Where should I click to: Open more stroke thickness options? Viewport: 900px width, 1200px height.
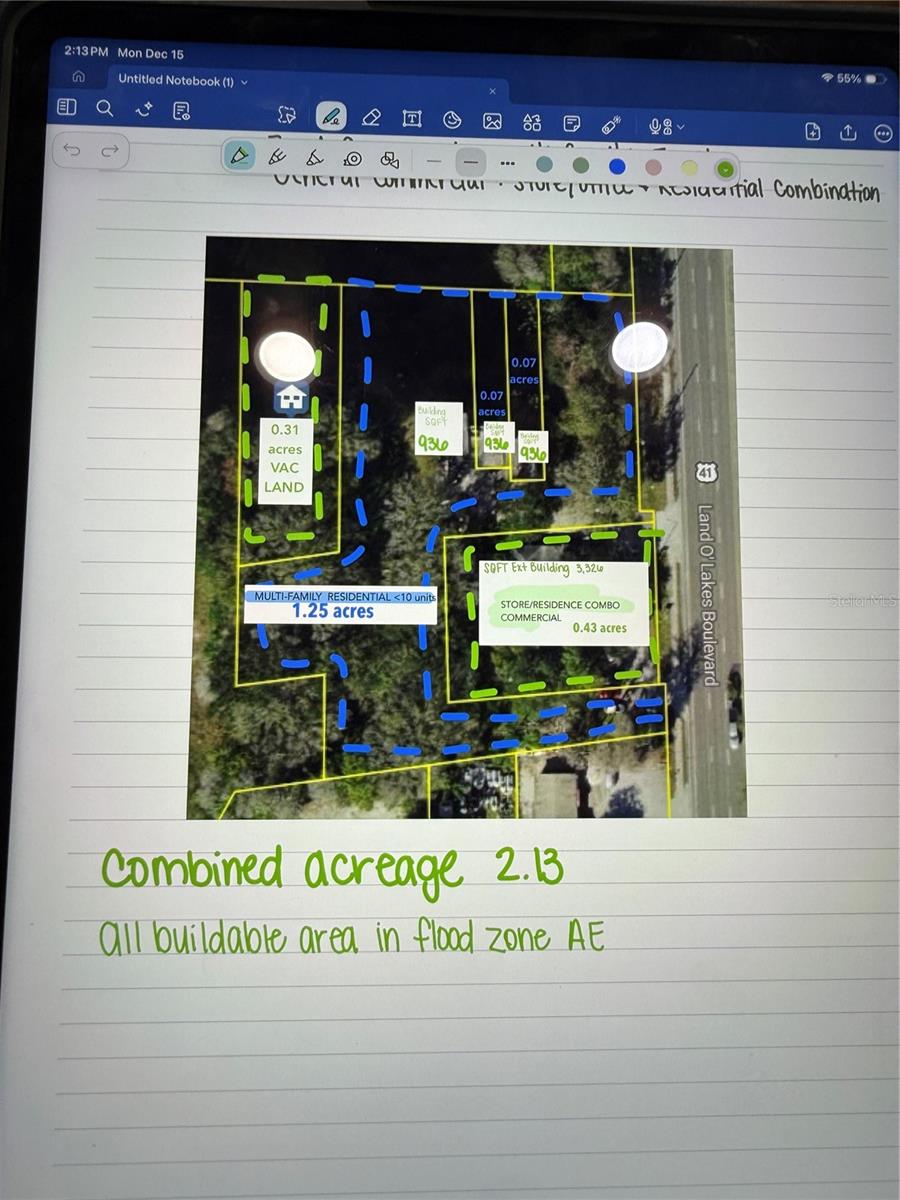(x=507, y=162)
